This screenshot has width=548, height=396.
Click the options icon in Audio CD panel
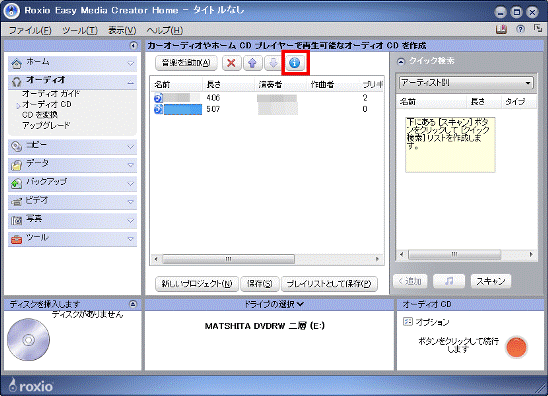(408, 322)
